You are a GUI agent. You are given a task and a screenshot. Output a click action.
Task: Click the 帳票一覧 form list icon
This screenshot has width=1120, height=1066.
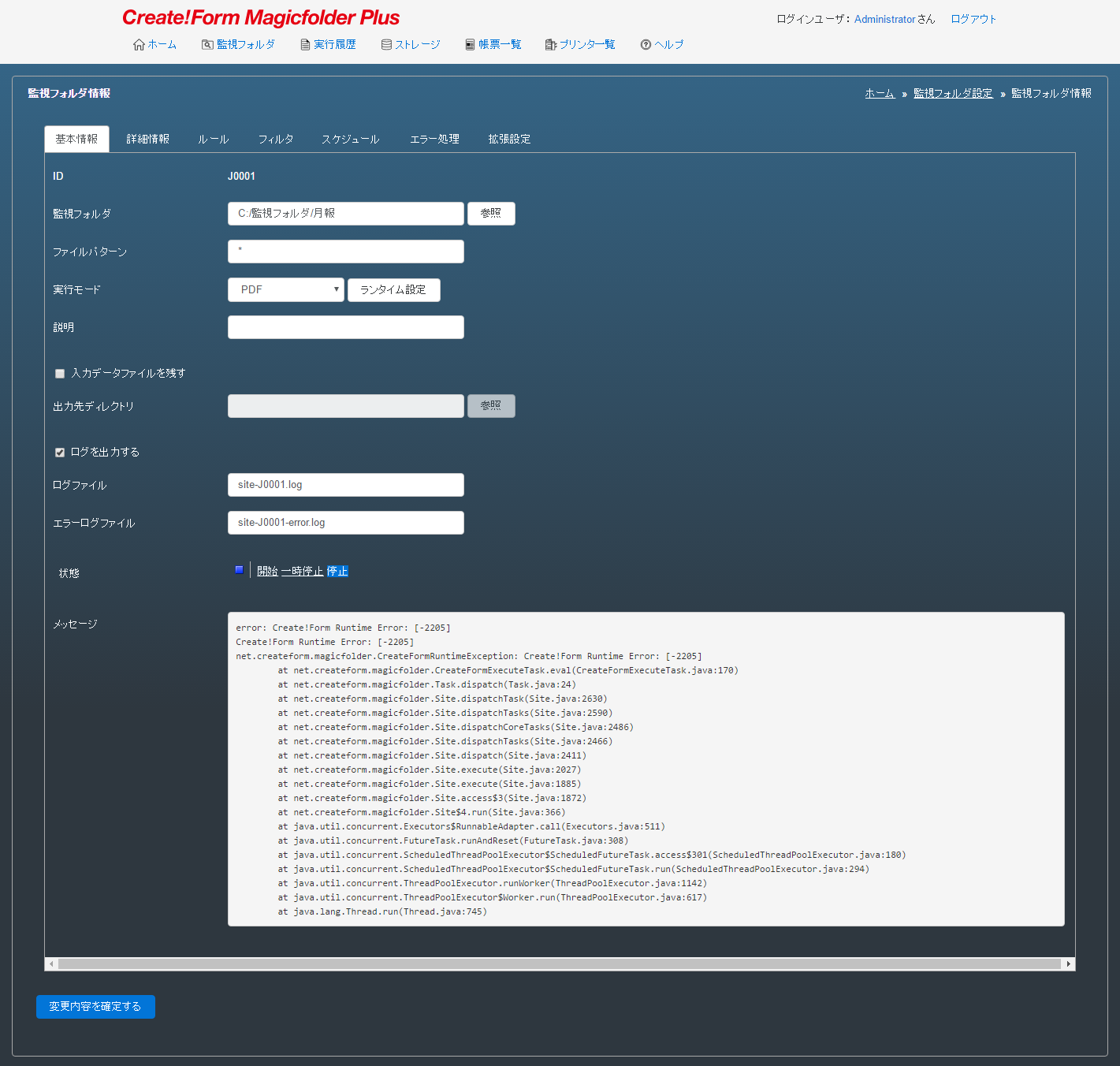tap(470, 45)
